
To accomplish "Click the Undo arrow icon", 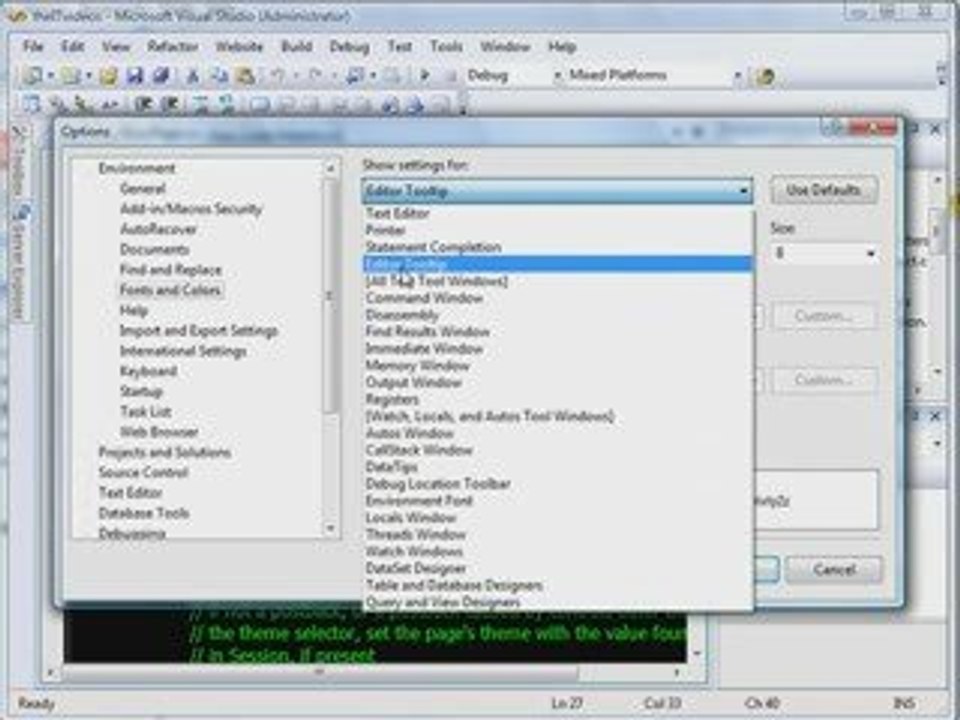I will coord(277,75).
